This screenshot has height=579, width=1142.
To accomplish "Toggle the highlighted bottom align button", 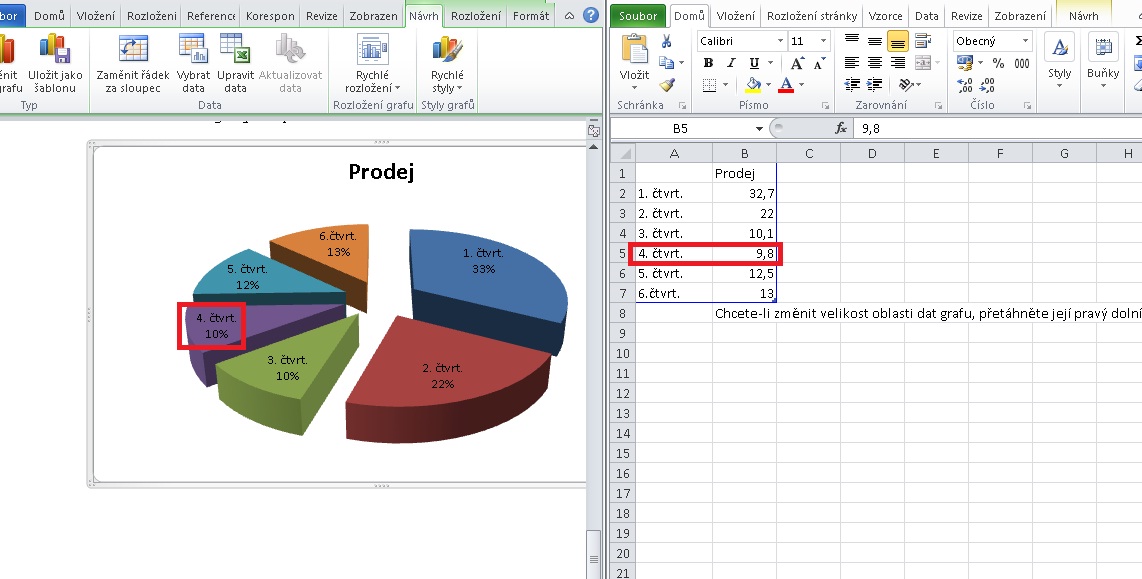I will (x=898, y=42).
